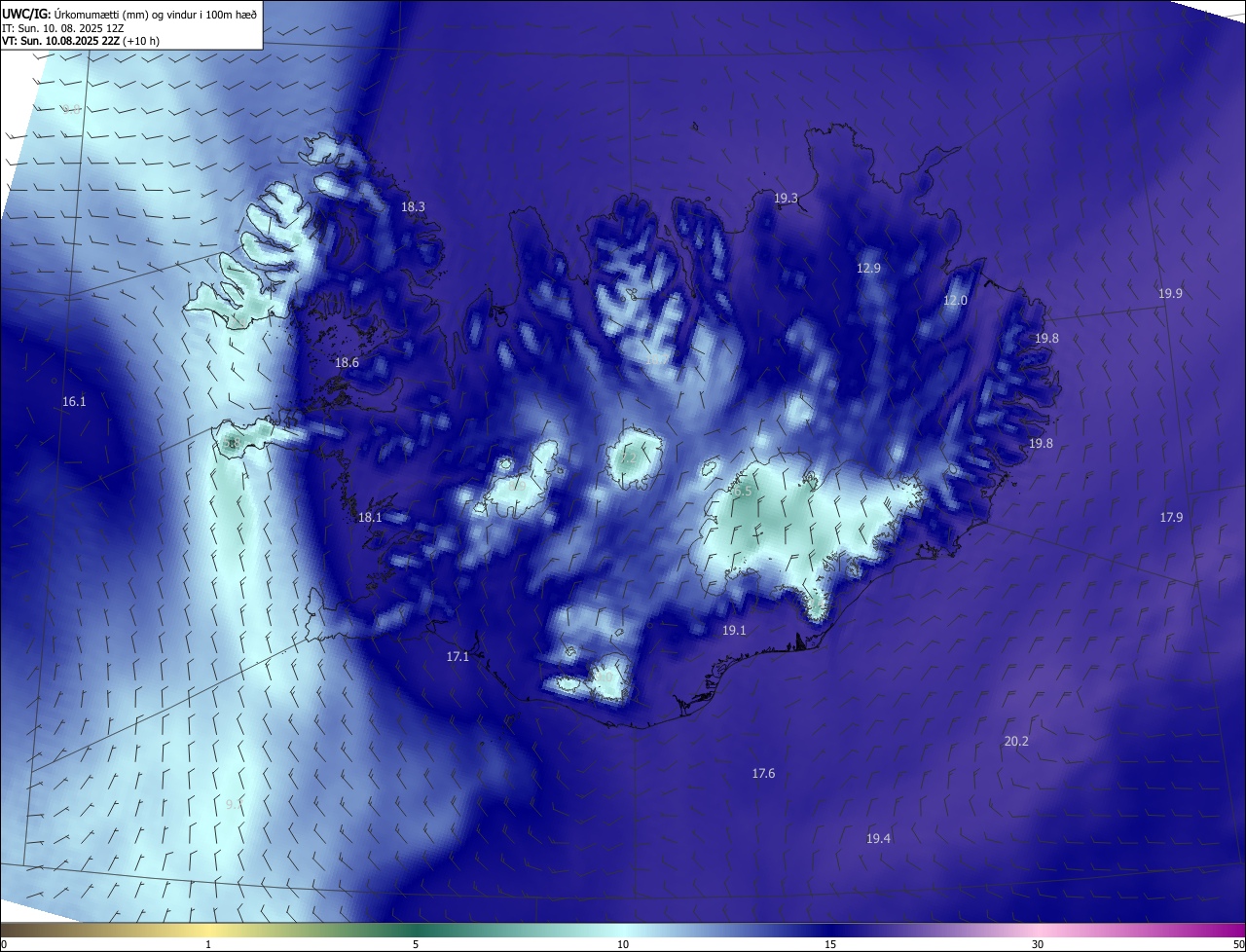
Task: Click the 16.1 value on the map
Action: point(74,402)
